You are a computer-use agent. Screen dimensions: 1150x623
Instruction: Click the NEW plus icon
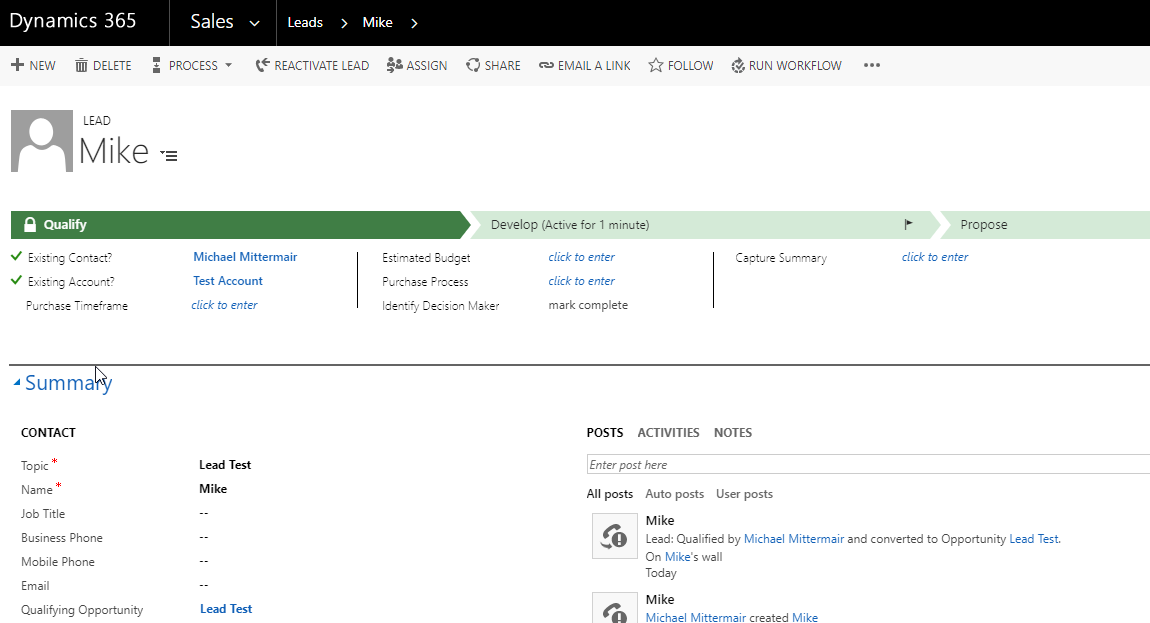coord(18,65)
